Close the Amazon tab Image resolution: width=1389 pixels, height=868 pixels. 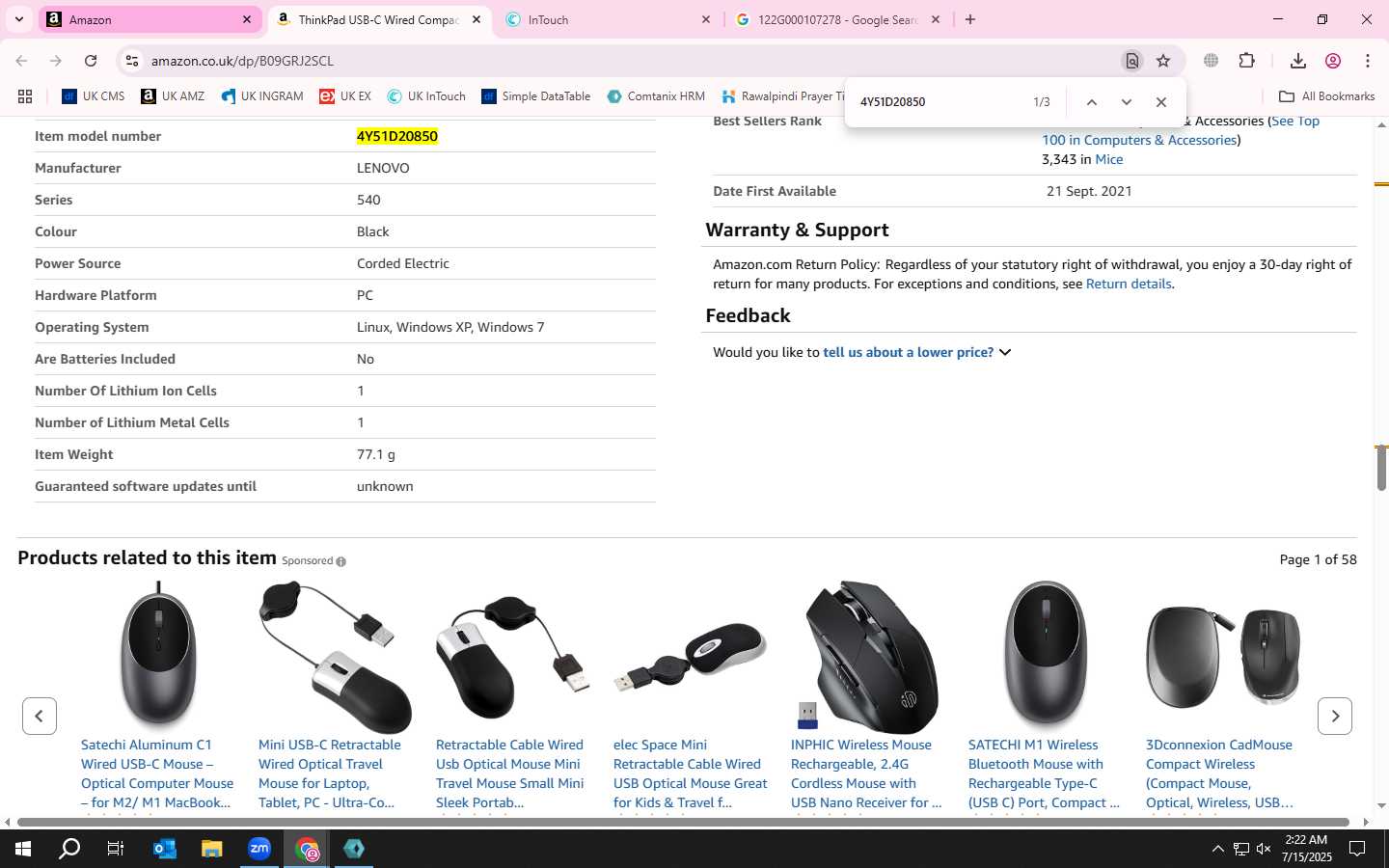point(246,19)
